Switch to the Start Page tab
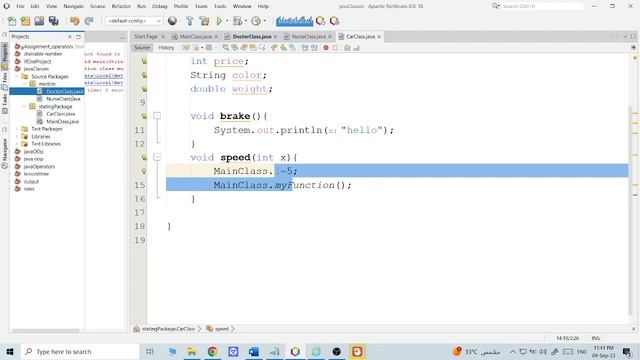The image size is (640, 360). 146,36
